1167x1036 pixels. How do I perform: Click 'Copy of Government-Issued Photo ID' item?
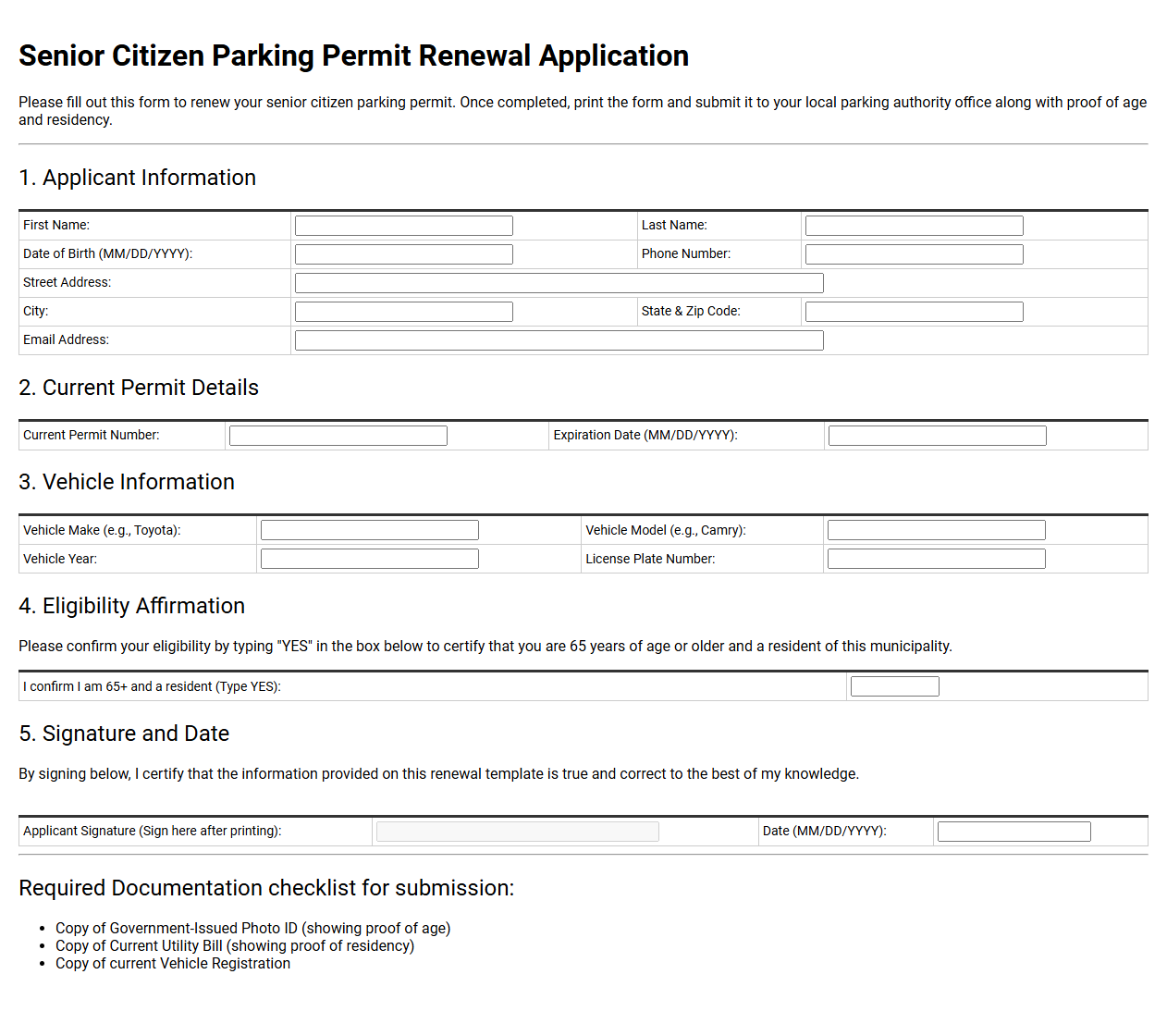tap(252, 928)
